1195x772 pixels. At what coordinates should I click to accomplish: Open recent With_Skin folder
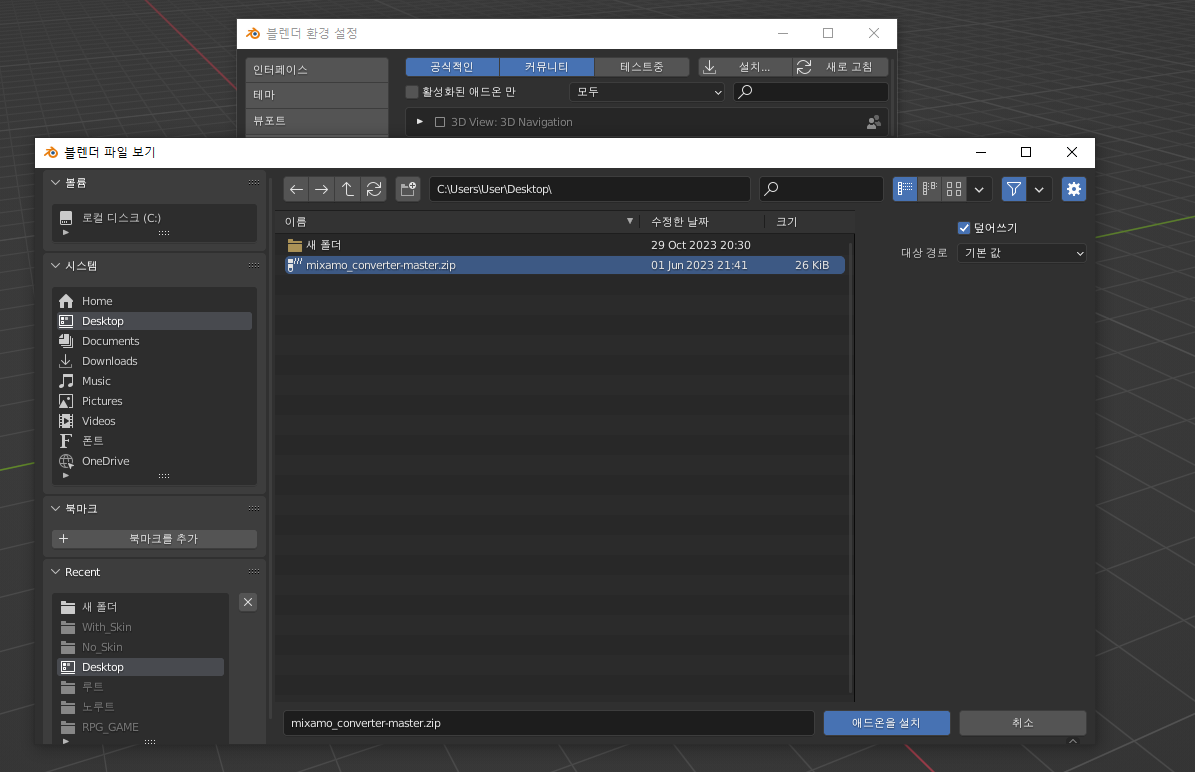click(140, 627)
